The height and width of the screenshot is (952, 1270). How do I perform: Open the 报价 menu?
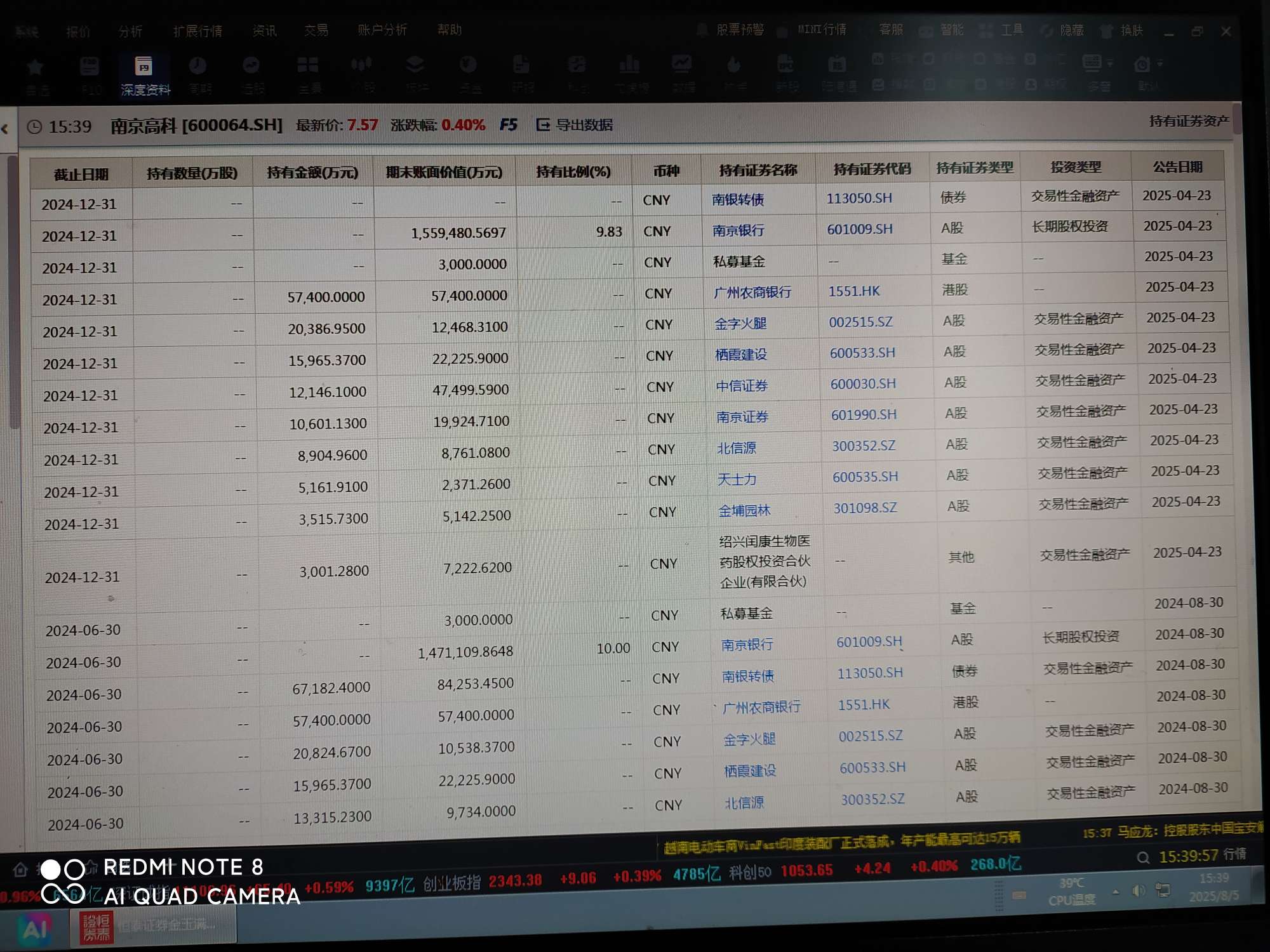(78, 32)
